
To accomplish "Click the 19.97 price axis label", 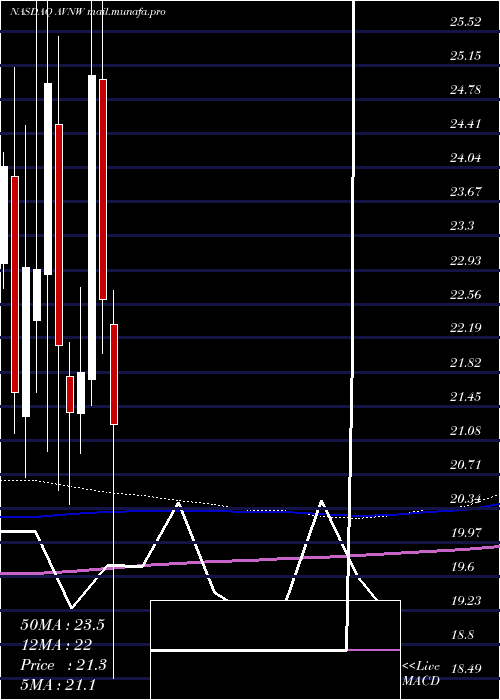I will point(466,532).
